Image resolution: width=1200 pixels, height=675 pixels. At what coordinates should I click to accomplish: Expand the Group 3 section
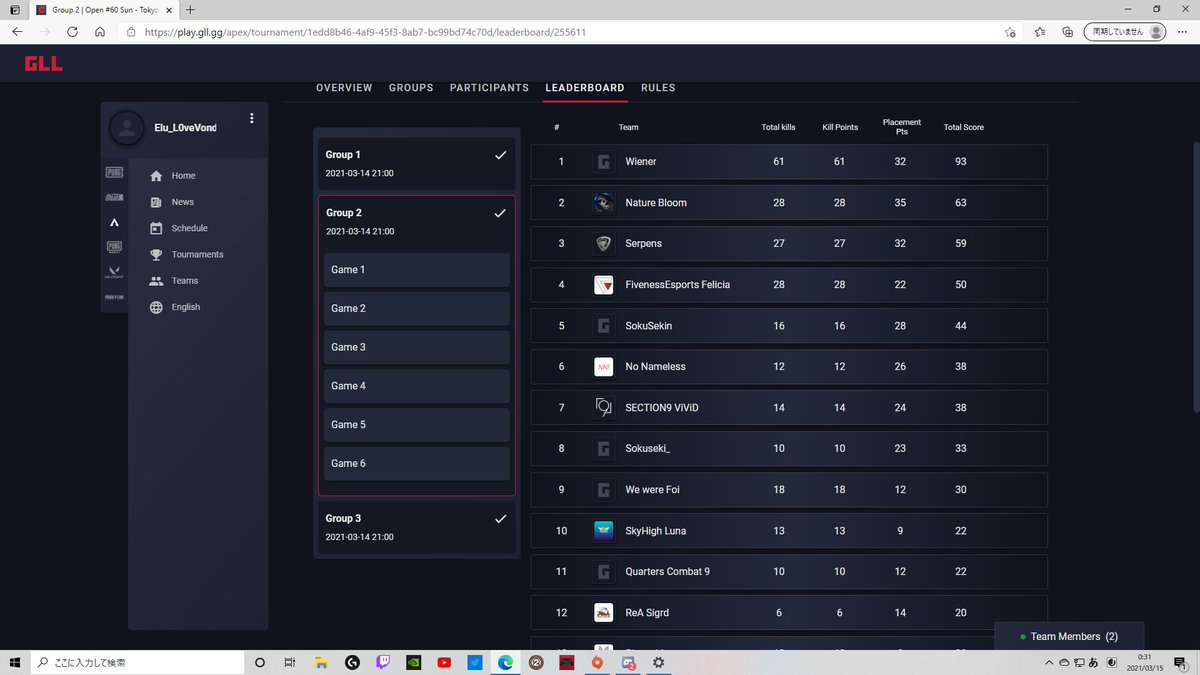[x=416, y=526]
